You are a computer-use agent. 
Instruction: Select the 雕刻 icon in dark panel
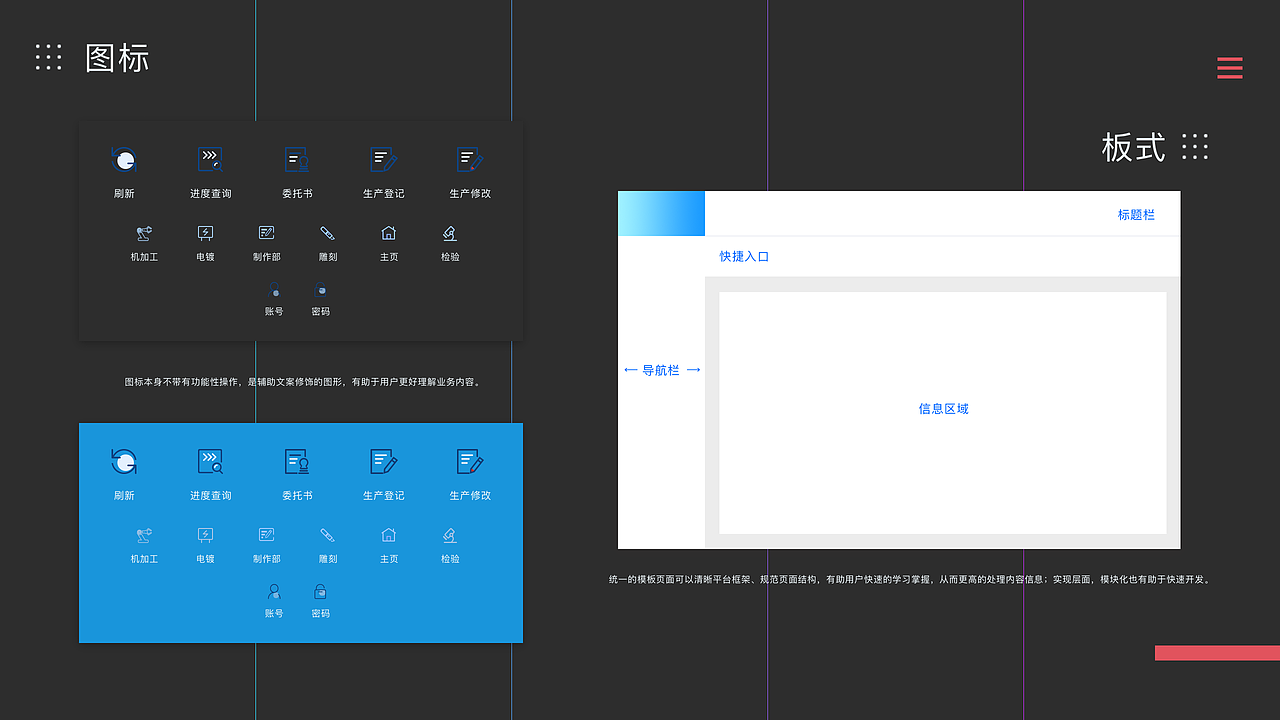pos(327,233)
